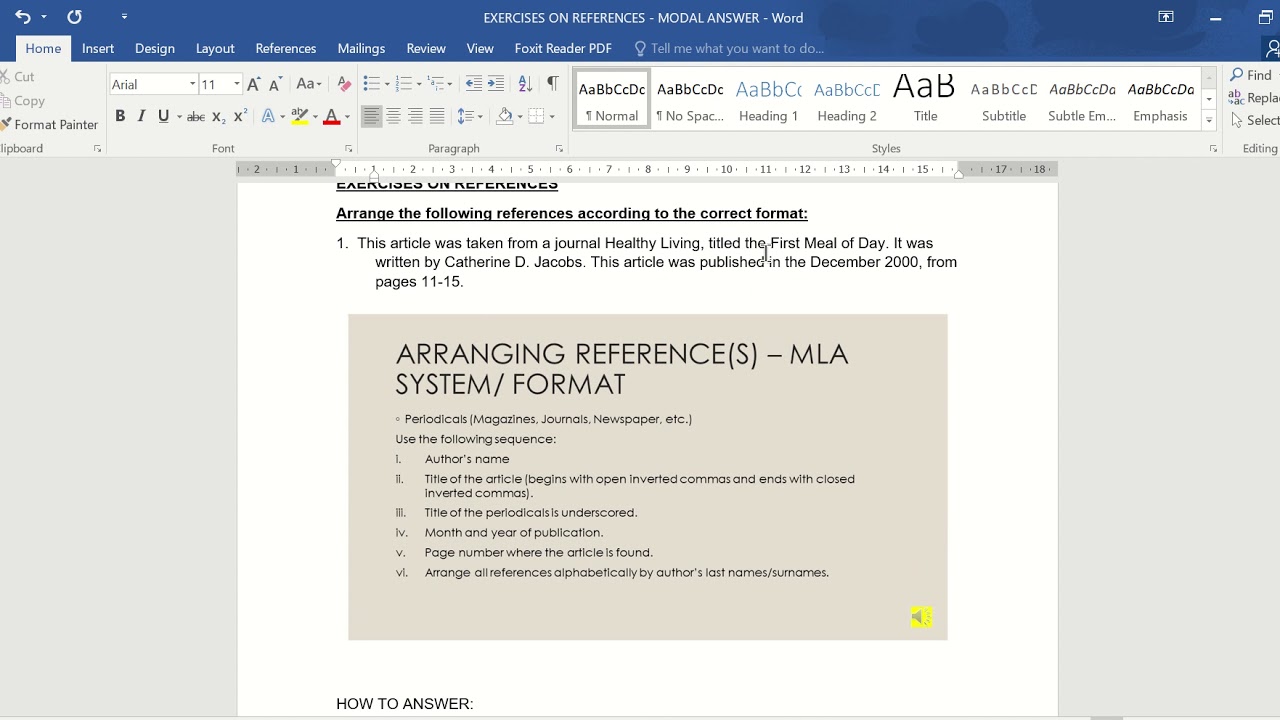Open the Insert tab
1280x720 pixels.
point(98,48)
